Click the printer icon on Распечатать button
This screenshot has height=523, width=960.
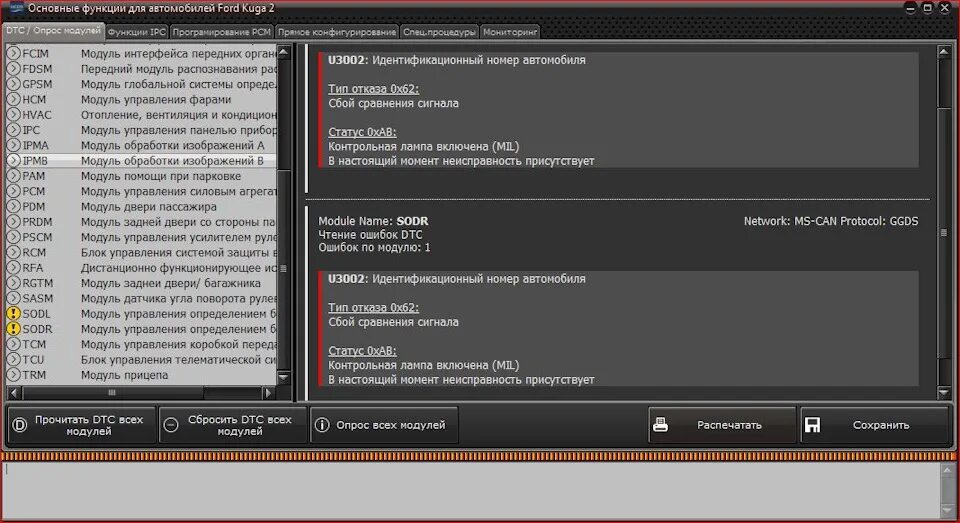click(661, 424)
